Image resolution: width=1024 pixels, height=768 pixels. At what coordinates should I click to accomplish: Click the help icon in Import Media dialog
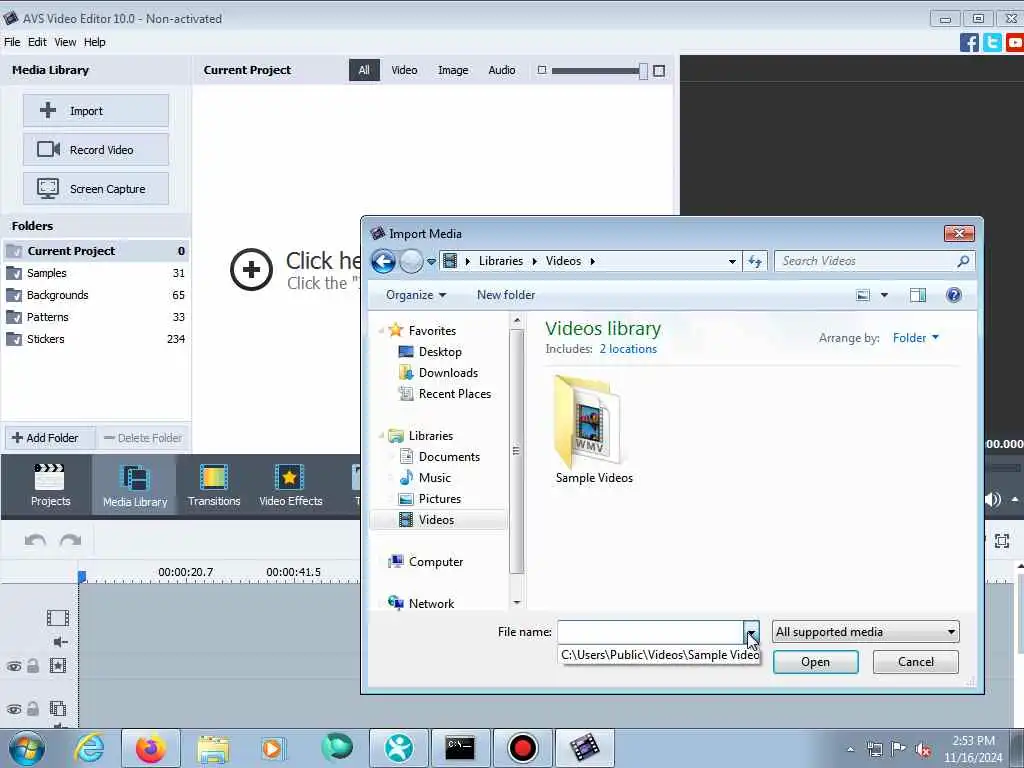[x=953, y=295]
